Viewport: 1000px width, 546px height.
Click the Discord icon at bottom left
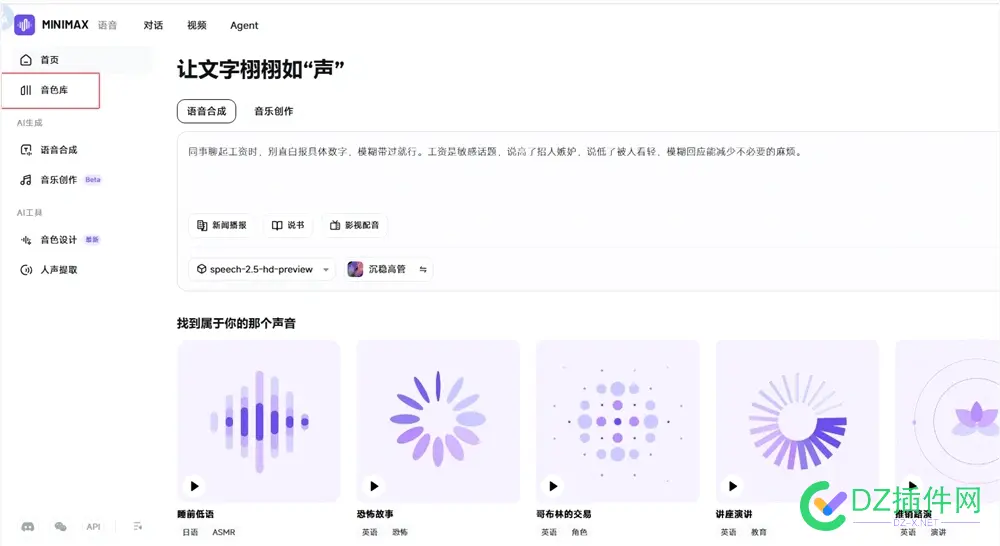click(27, 527)
